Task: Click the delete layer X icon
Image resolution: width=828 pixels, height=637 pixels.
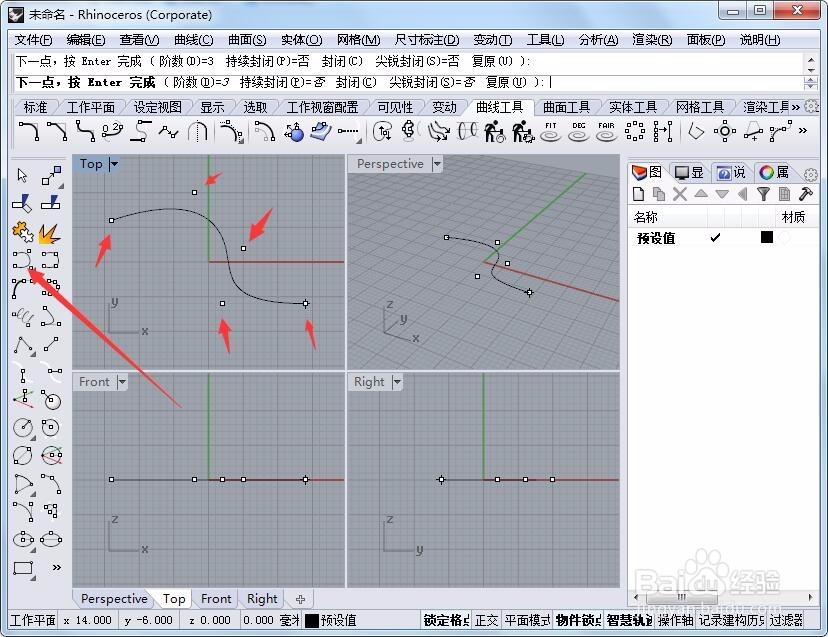Action: tap(680, 194)
